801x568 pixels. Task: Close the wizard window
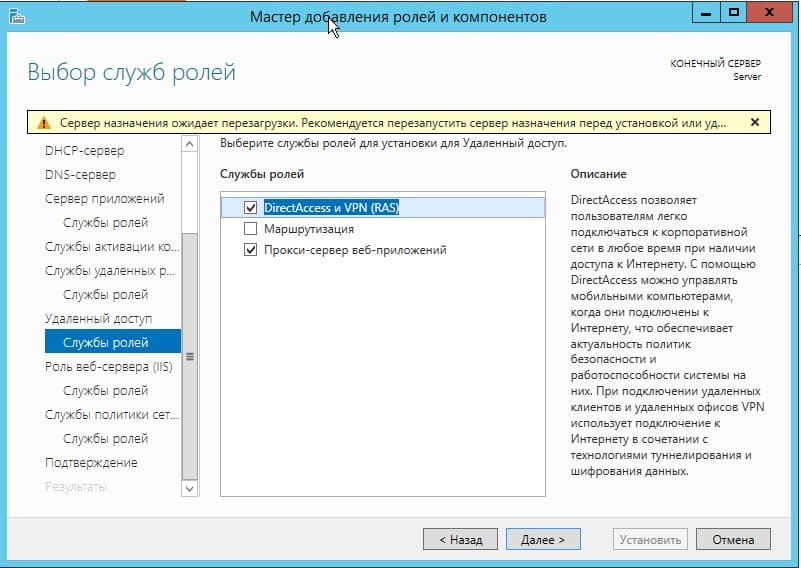(x=769, y=13)
